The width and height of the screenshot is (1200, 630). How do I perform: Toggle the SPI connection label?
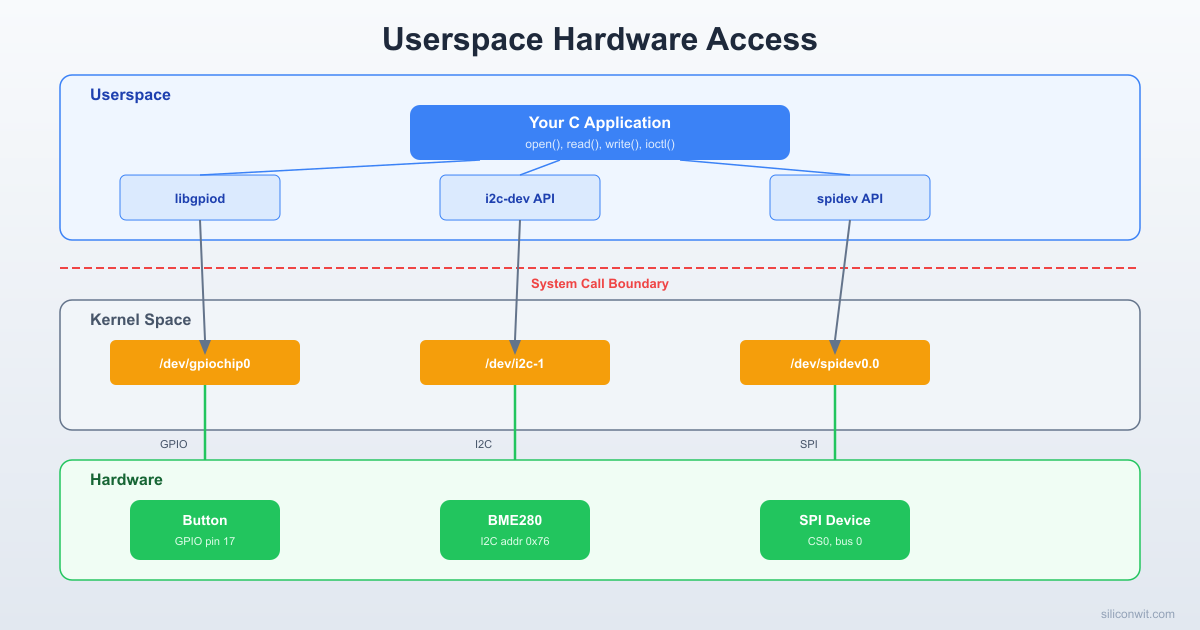click(808, 444)
